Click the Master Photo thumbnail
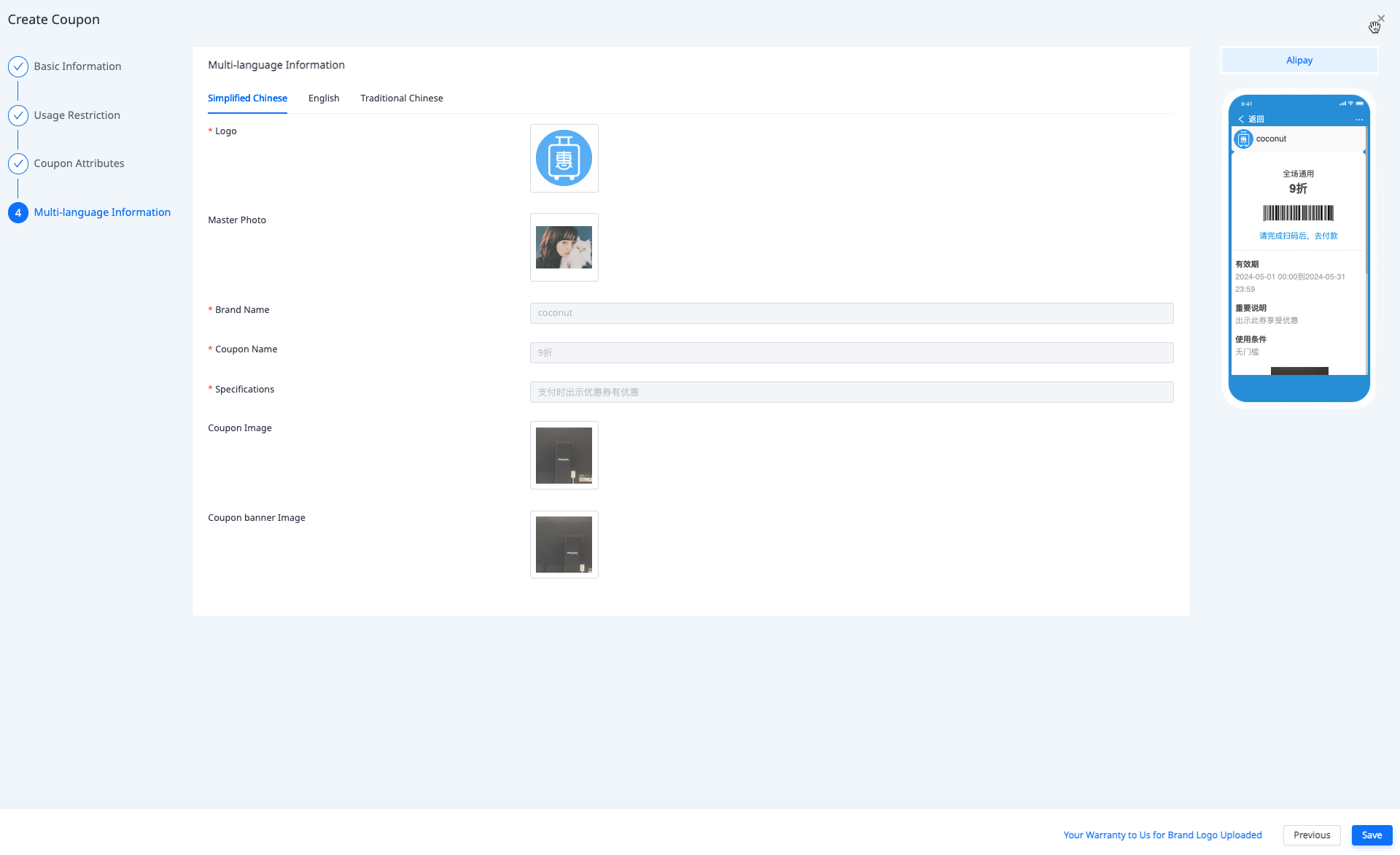Image resolution: width=1400 pixels, height=855 pixels. pos(564,247)
